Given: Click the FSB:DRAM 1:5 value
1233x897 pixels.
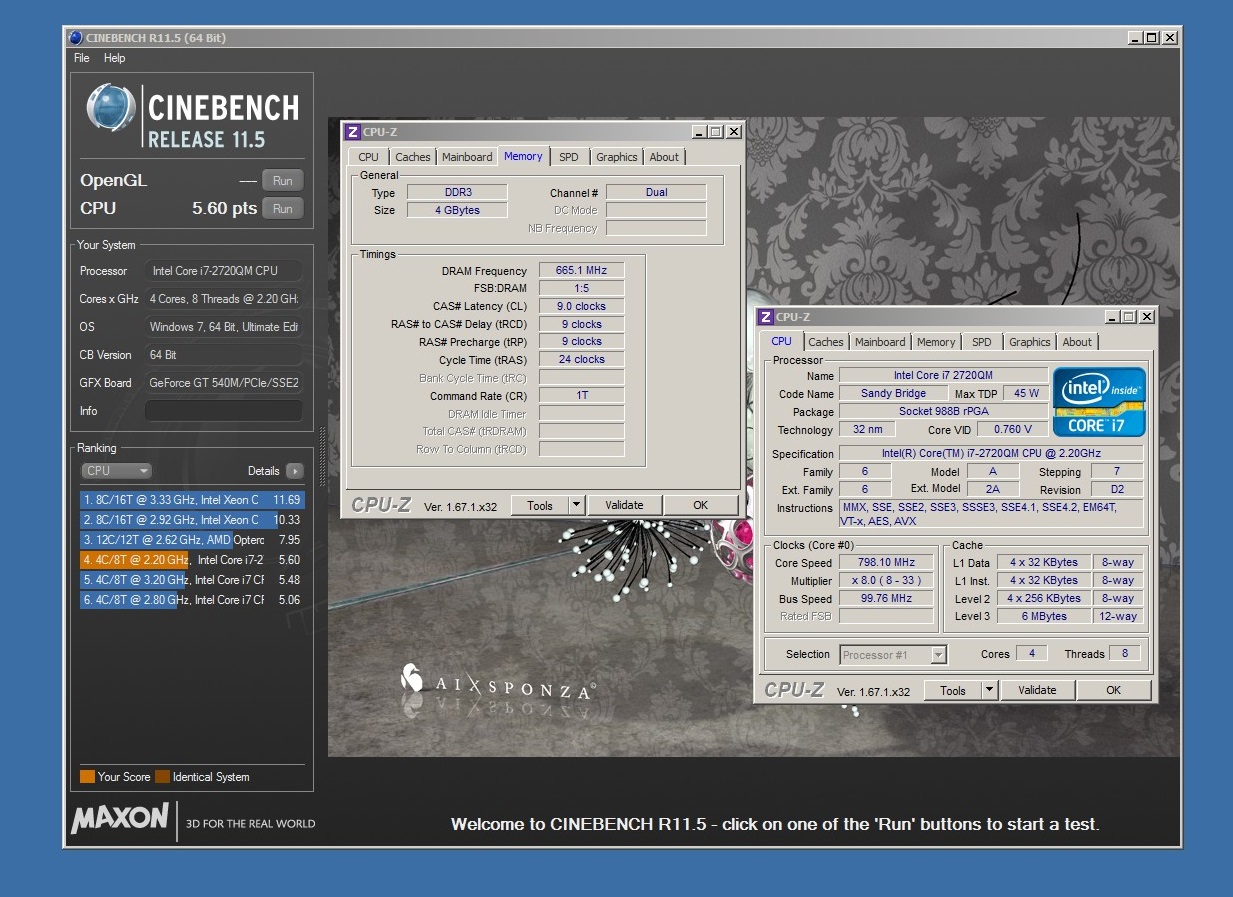Looking at the screenshot, I should point(582,288).
